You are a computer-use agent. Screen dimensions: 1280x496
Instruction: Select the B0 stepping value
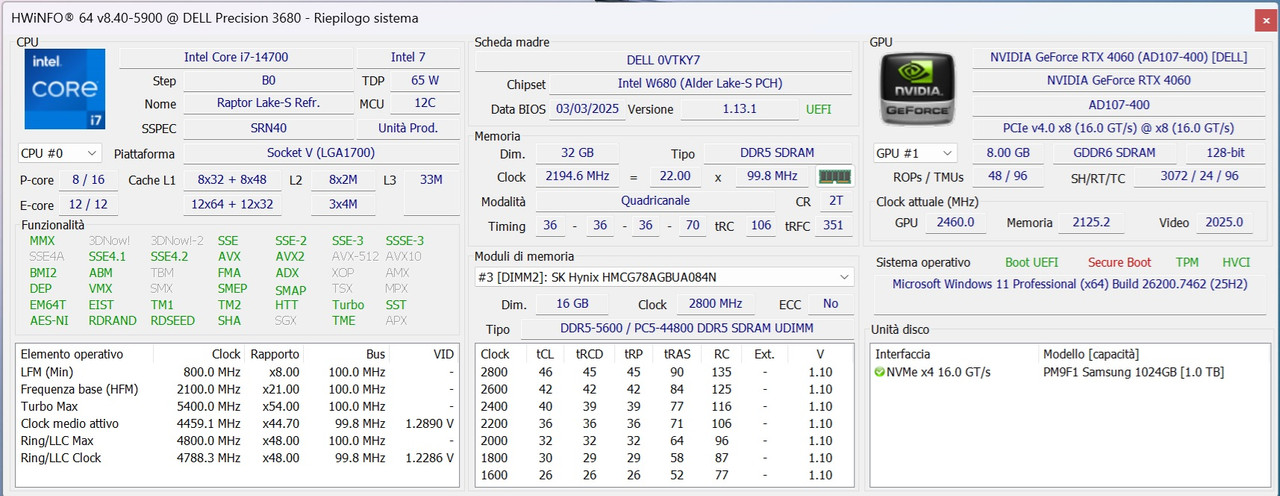[x=268, y=80]
